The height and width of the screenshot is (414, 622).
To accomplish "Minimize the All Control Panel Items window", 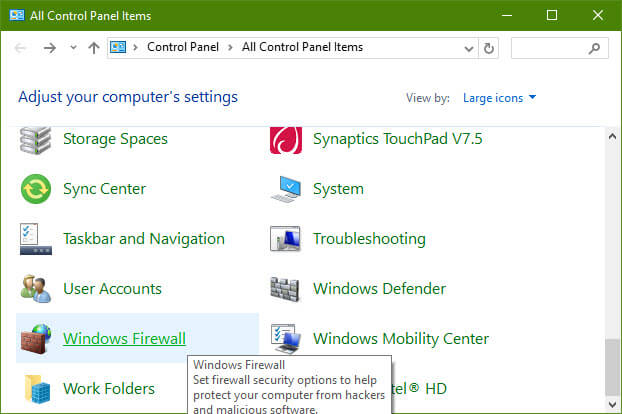I will (507, 15).
